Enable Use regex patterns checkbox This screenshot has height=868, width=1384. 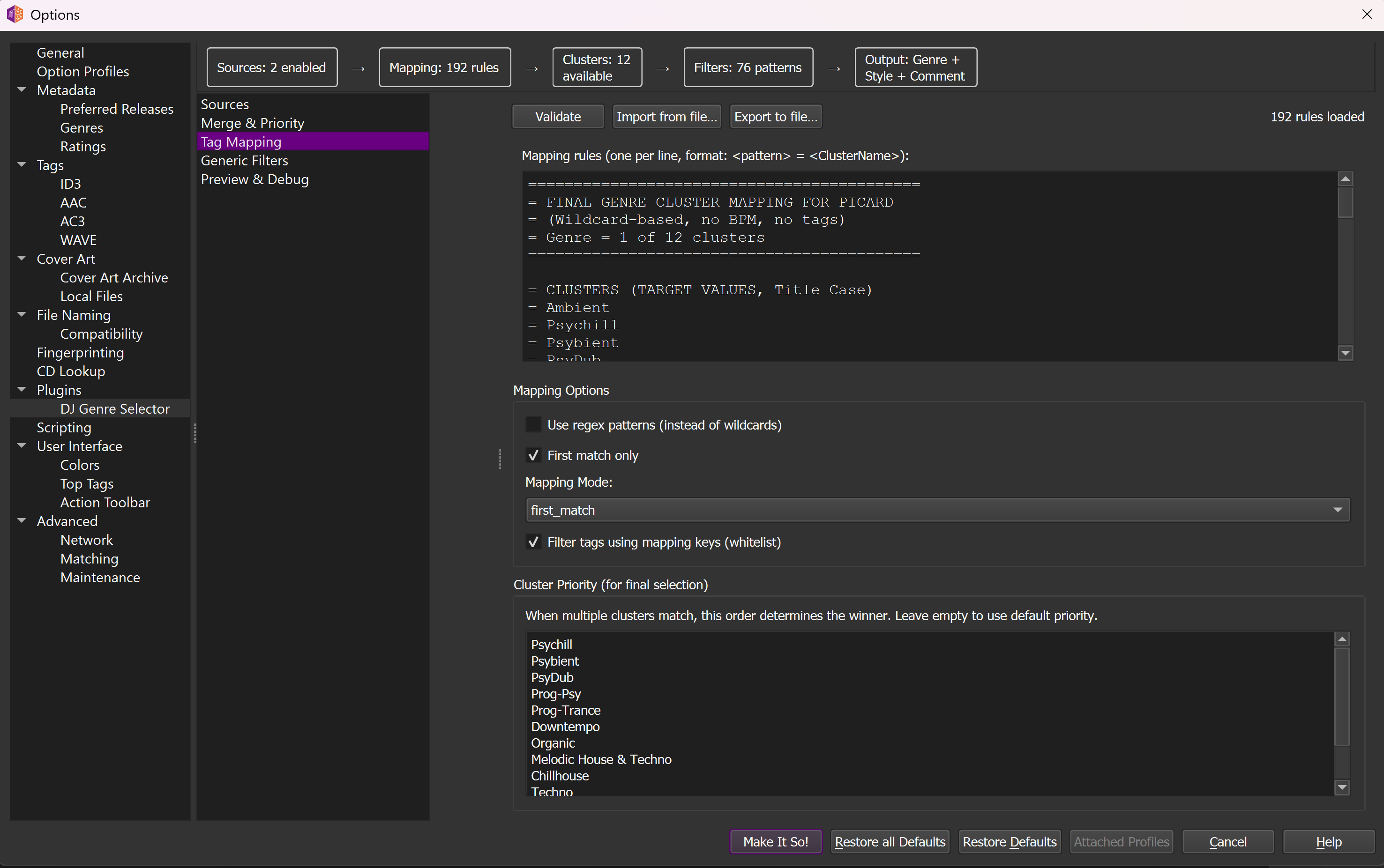[533, 425]
